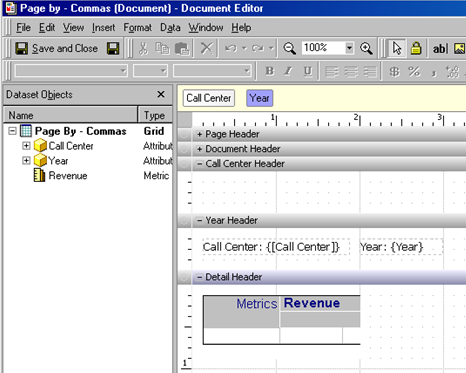
Task: Select the Year attribute cube icon
Action: tap(40, 160)
